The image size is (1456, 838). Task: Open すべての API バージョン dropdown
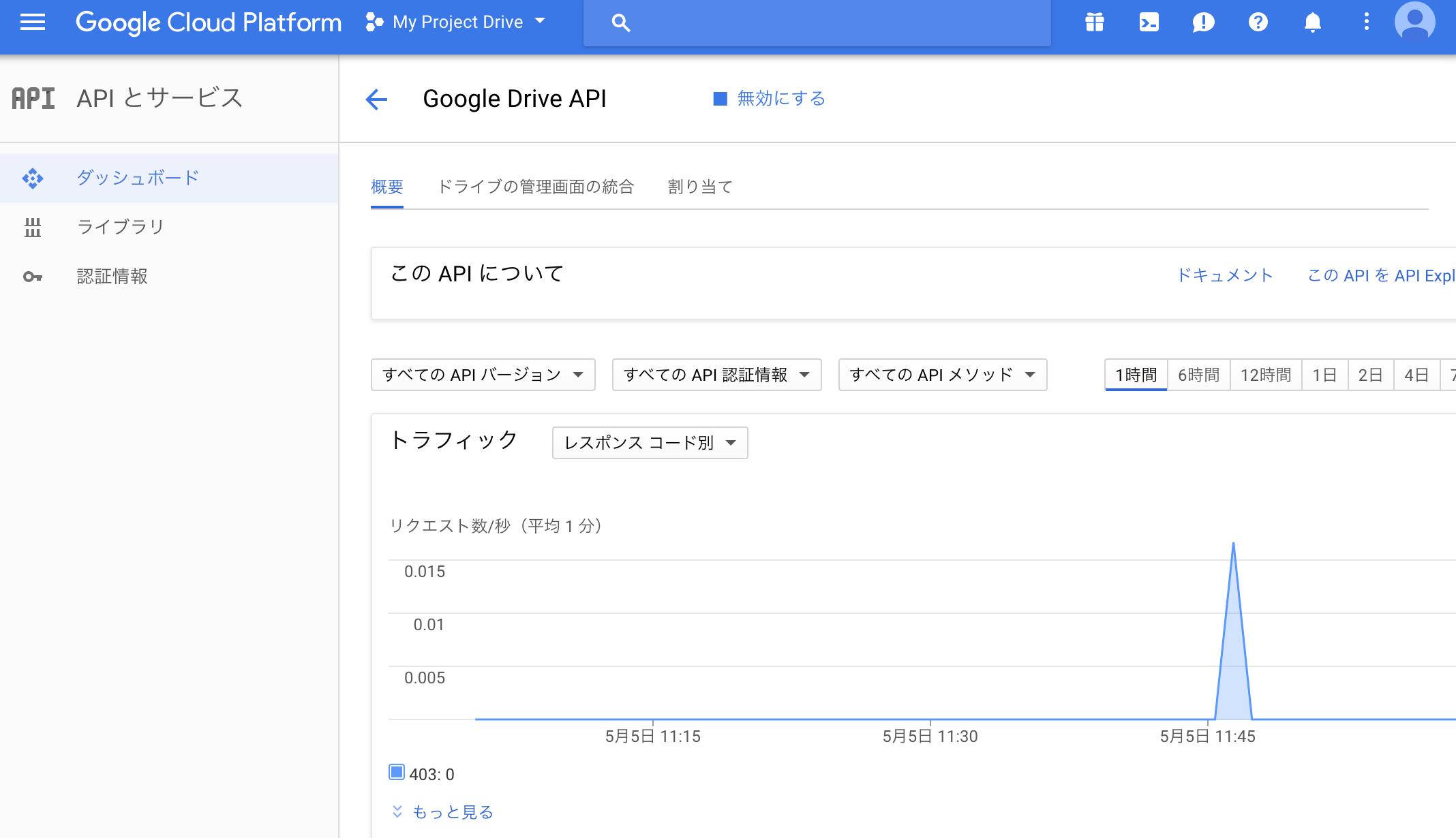(482, 374)
